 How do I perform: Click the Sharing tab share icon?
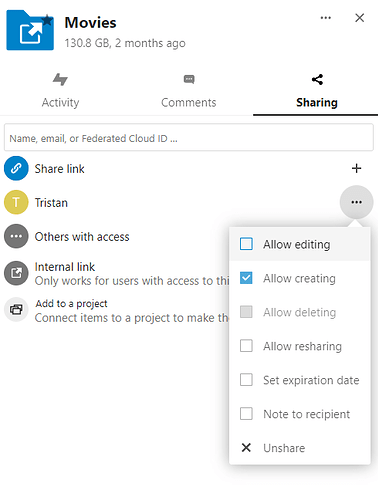[317, 79]
